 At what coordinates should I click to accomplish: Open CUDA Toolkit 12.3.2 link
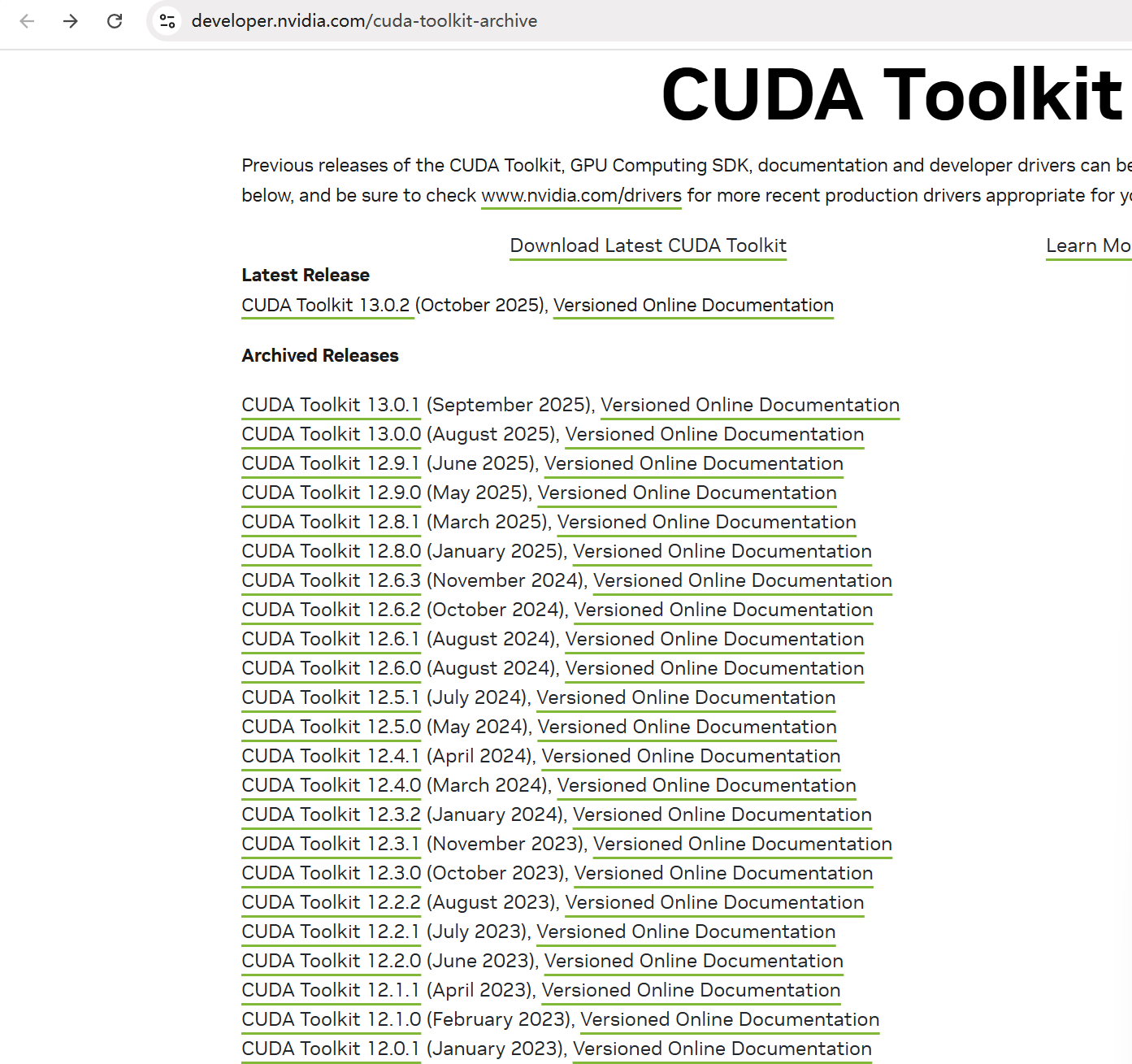[x=331, y=815]
